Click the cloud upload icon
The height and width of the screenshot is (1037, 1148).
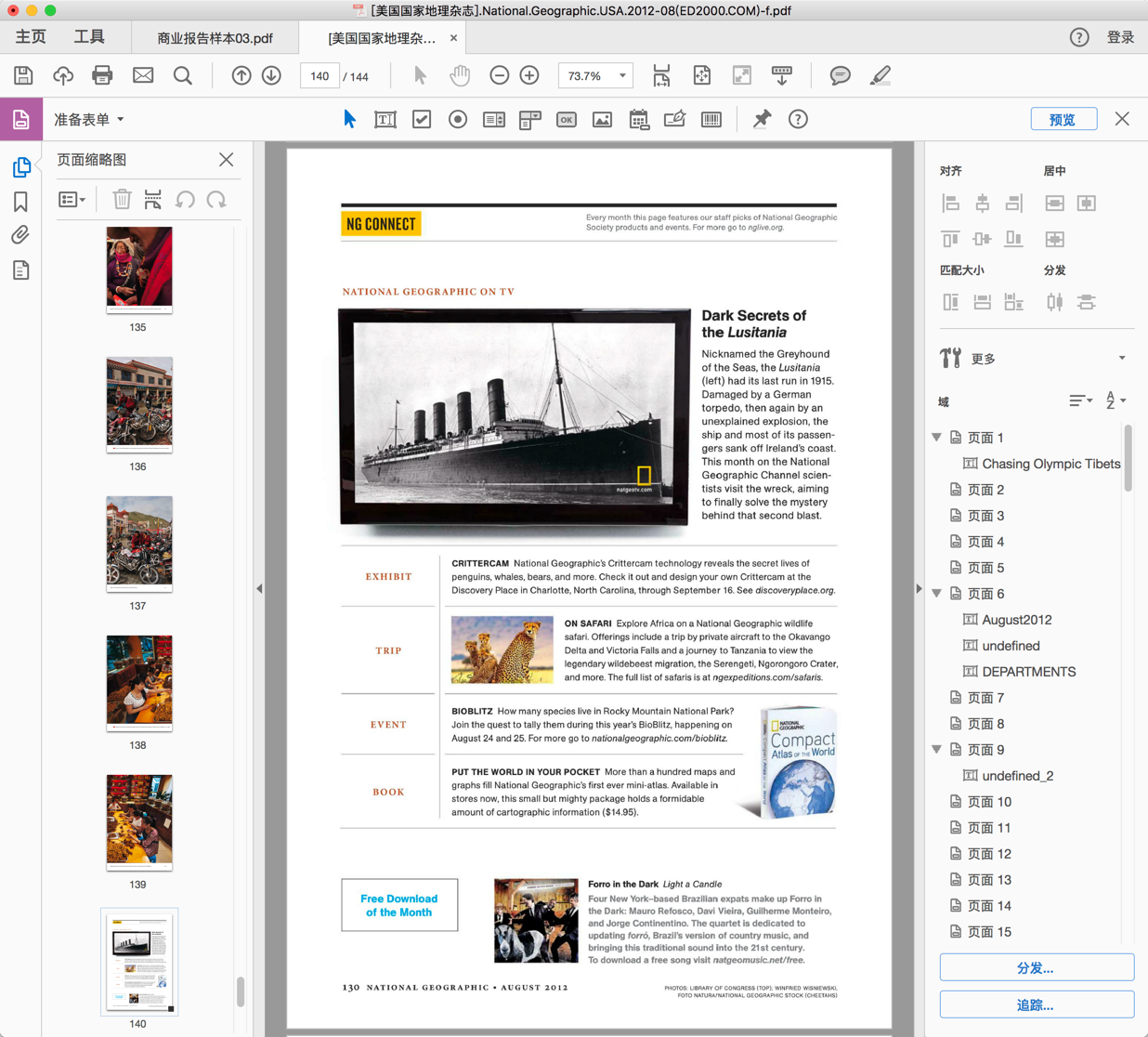click(63, 75)
